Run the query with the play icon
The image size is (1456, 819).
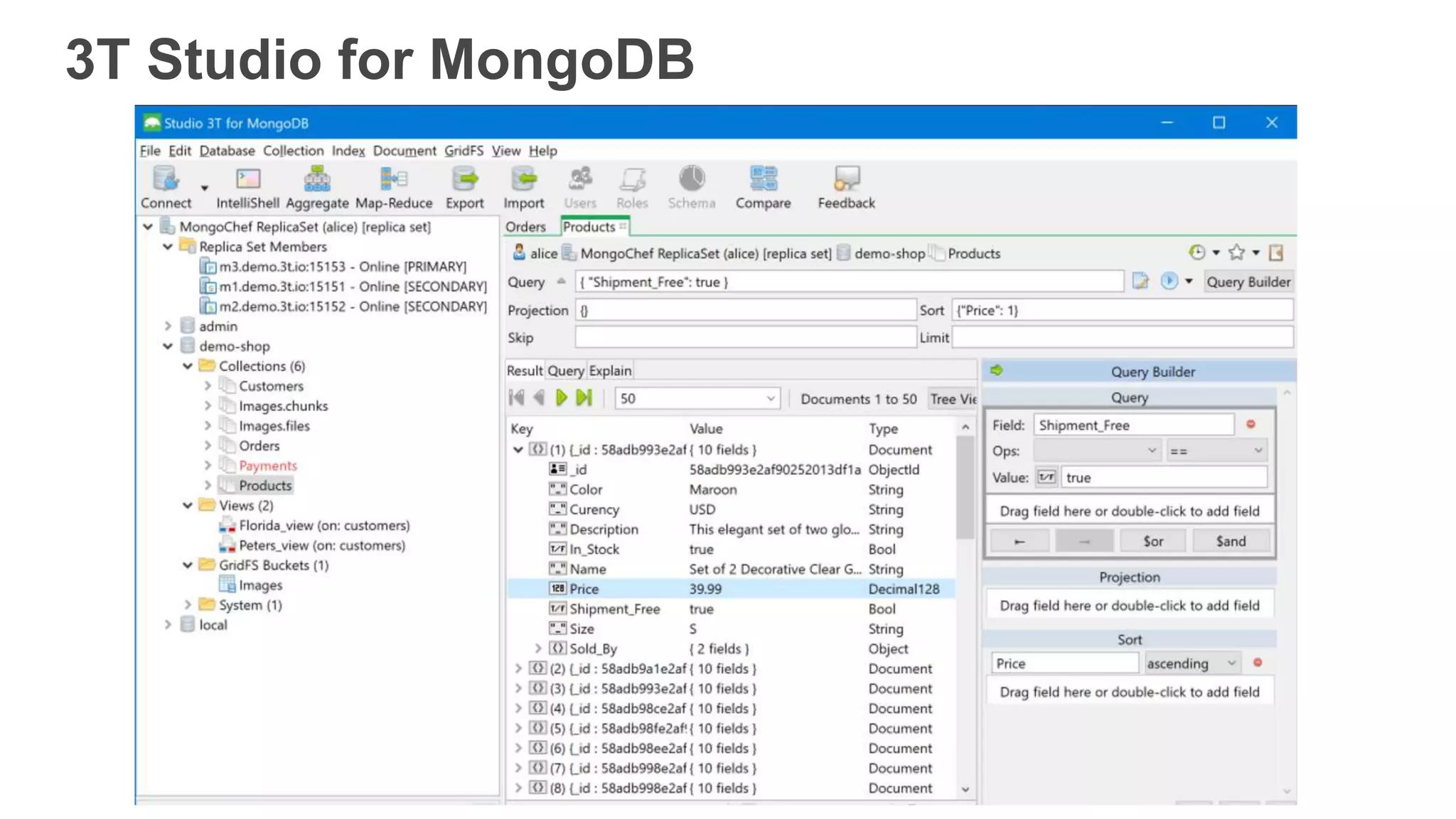click(1169, 282)
